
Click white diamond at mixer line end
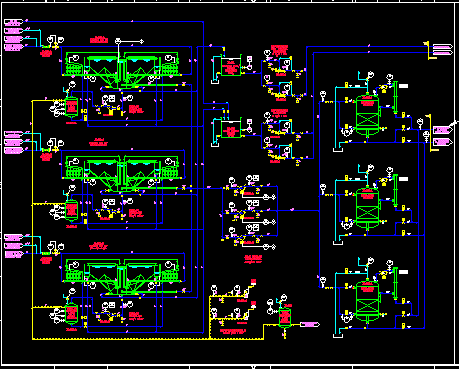(x=142, y=41)
